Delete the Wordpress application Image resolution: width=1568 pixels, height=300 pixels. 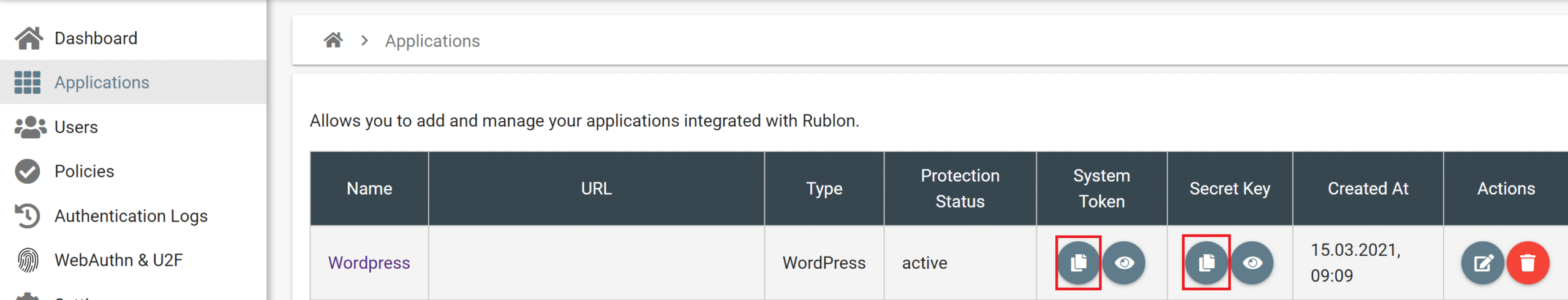(x=1528, y=263)
